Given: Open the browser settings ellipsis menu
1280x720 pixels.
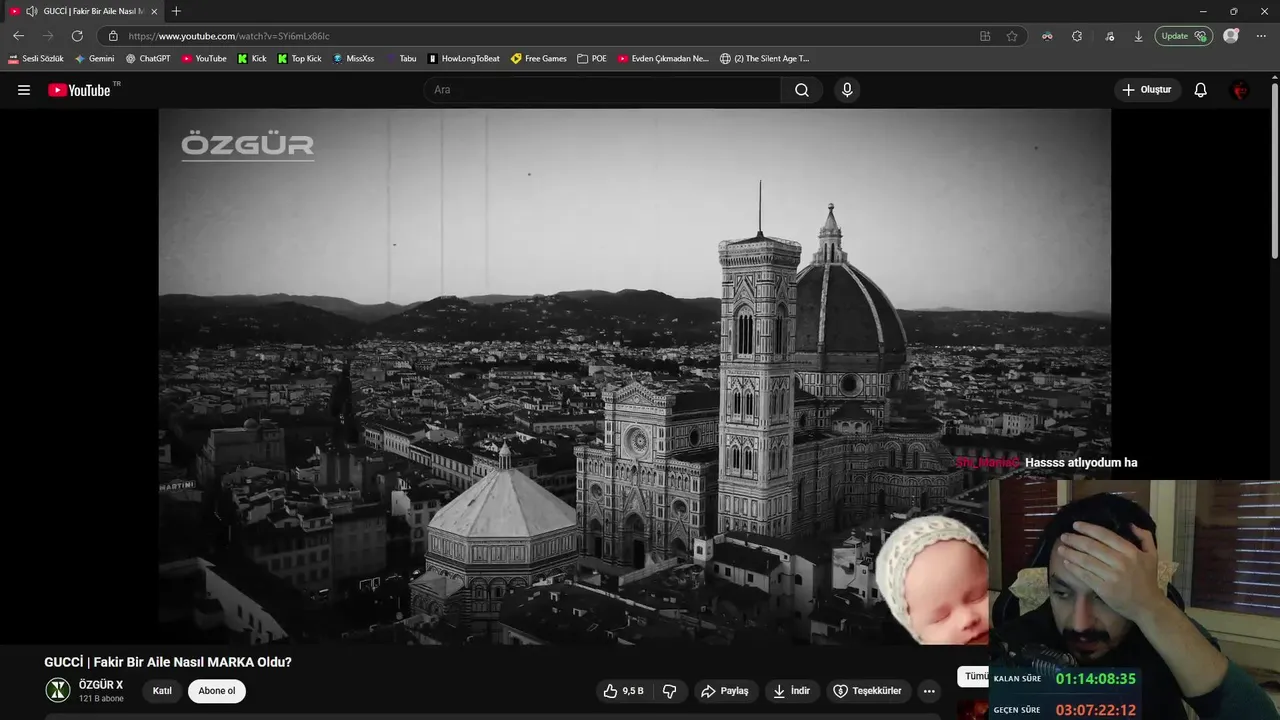Looking at the screenshot, I should point(1262,36).
